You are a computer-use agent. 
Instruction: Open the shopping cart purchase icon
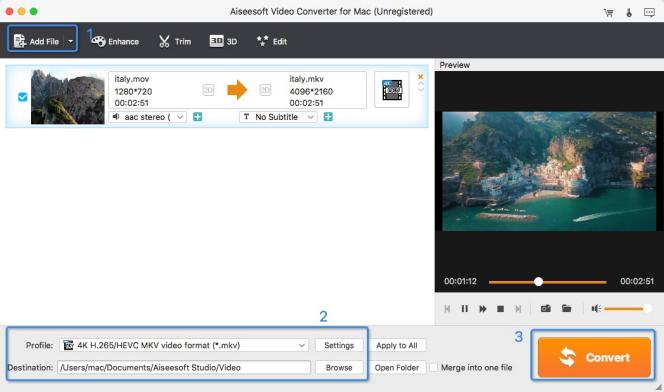609,13
